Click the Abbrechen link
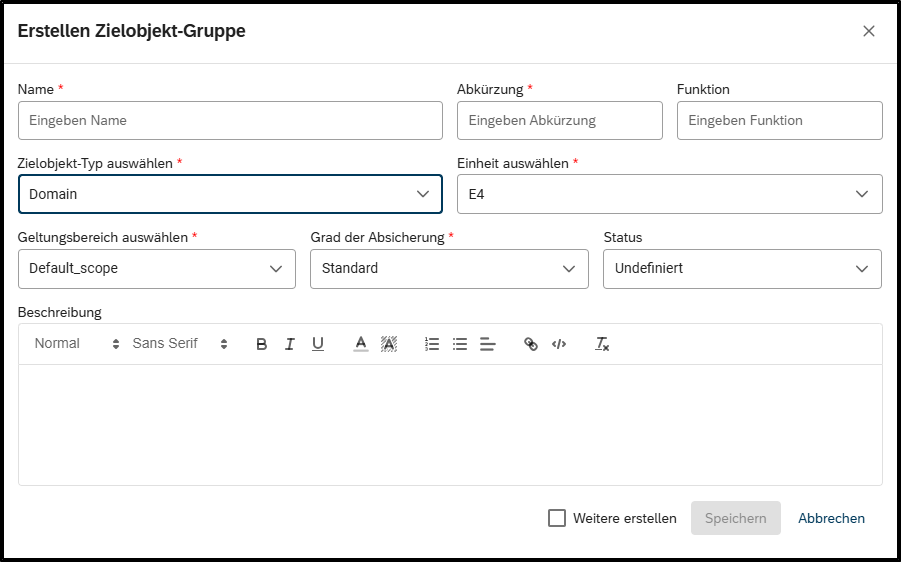The image size is (901, 562). (831, 518)
